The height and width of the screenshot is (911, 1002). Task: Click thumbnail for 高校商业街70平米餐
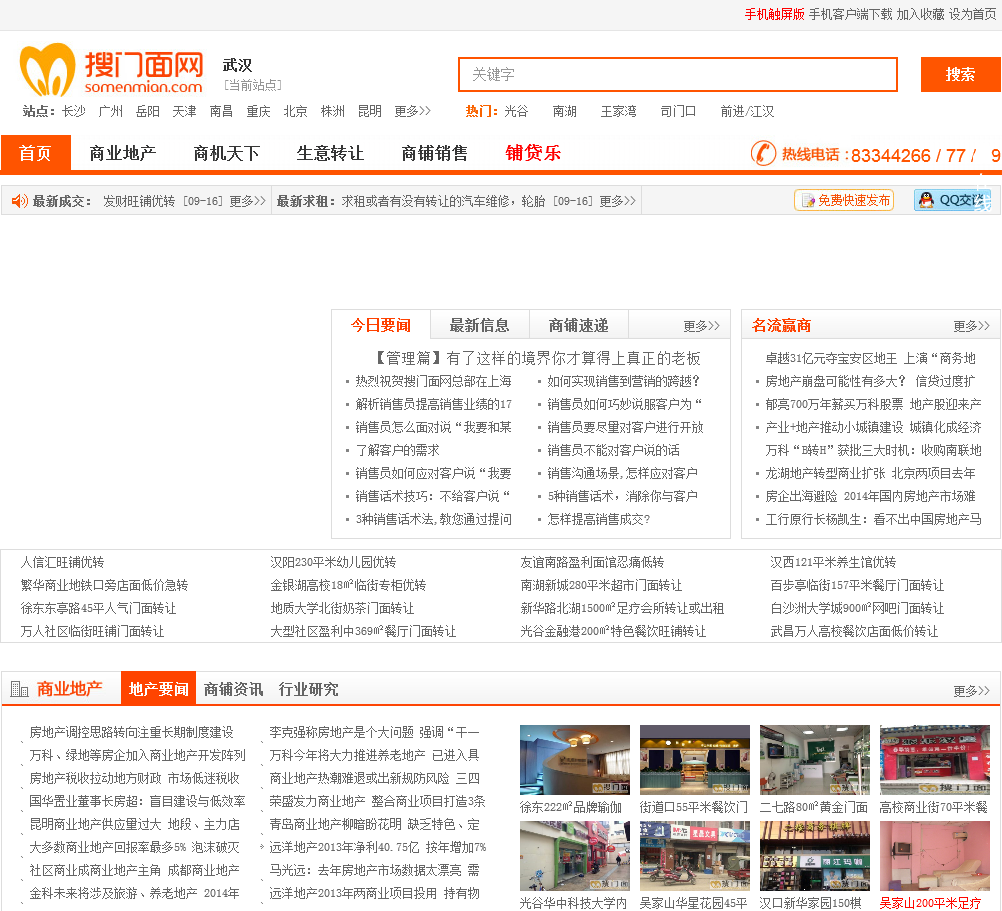coord(935,760)
